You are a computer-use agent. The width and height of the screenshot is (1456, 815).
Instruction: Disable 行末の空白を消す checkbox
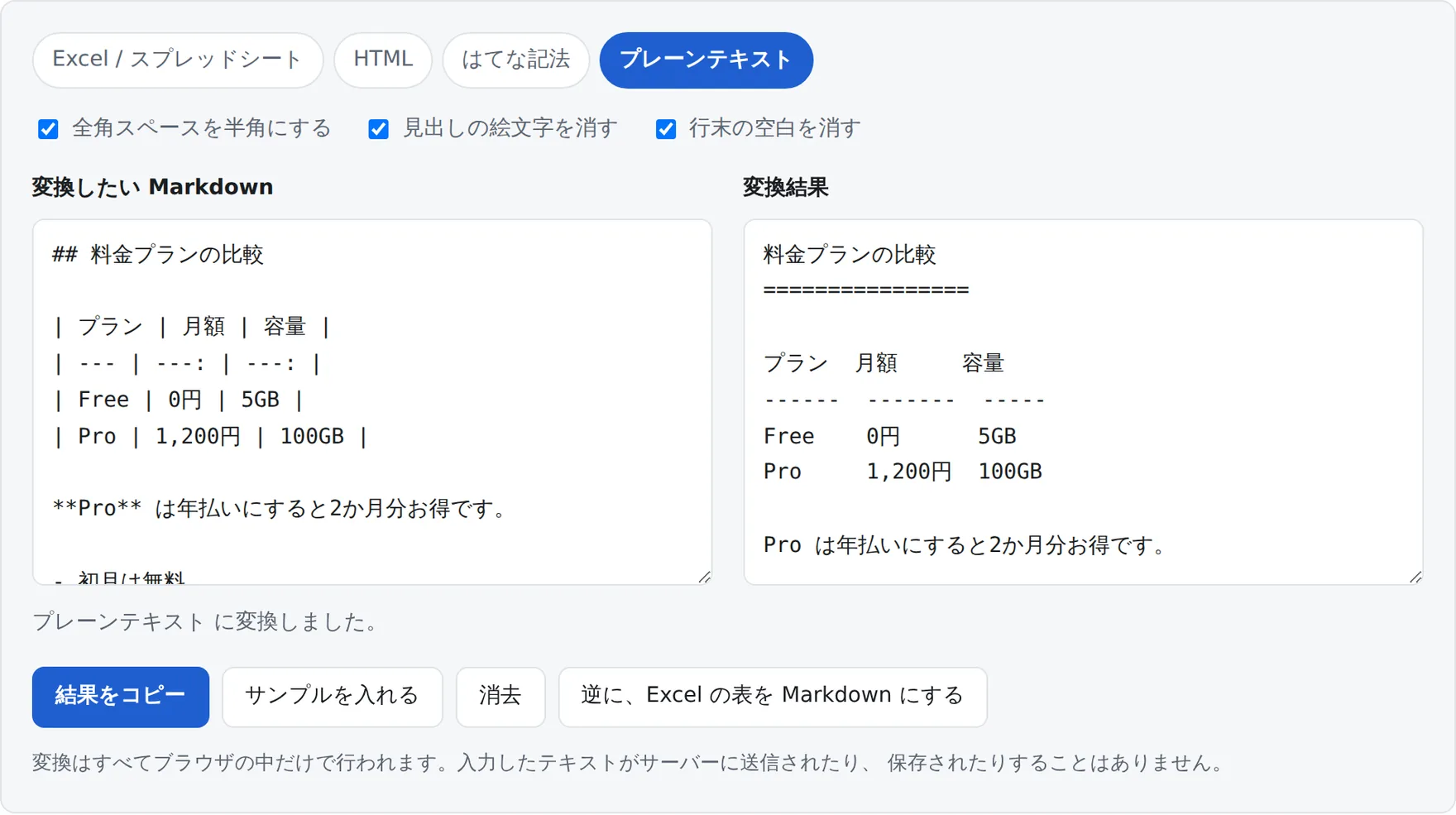pos(665,129)
